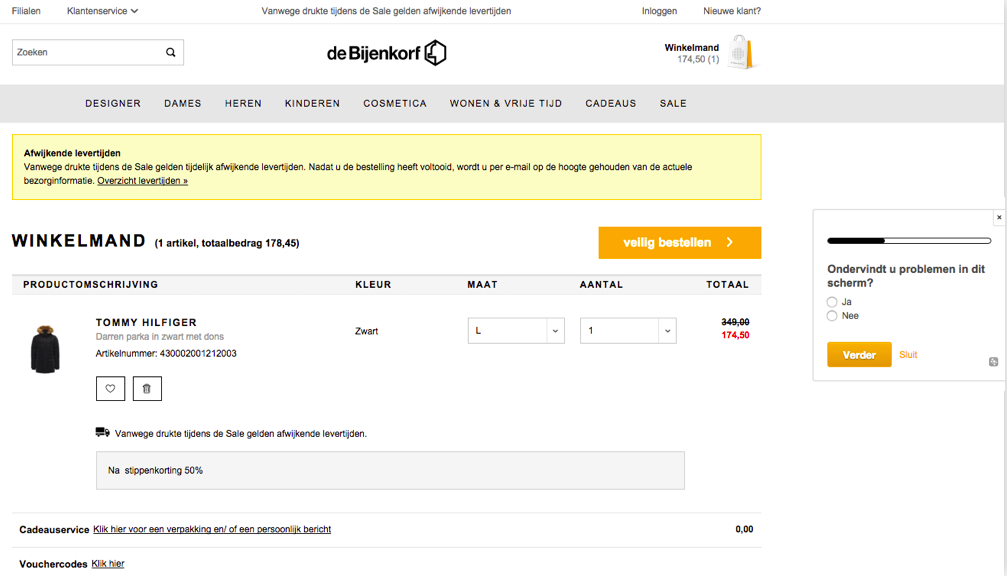
Task: Click the 'Nieuwe klant?' link
Action: [x=732, y=11]
